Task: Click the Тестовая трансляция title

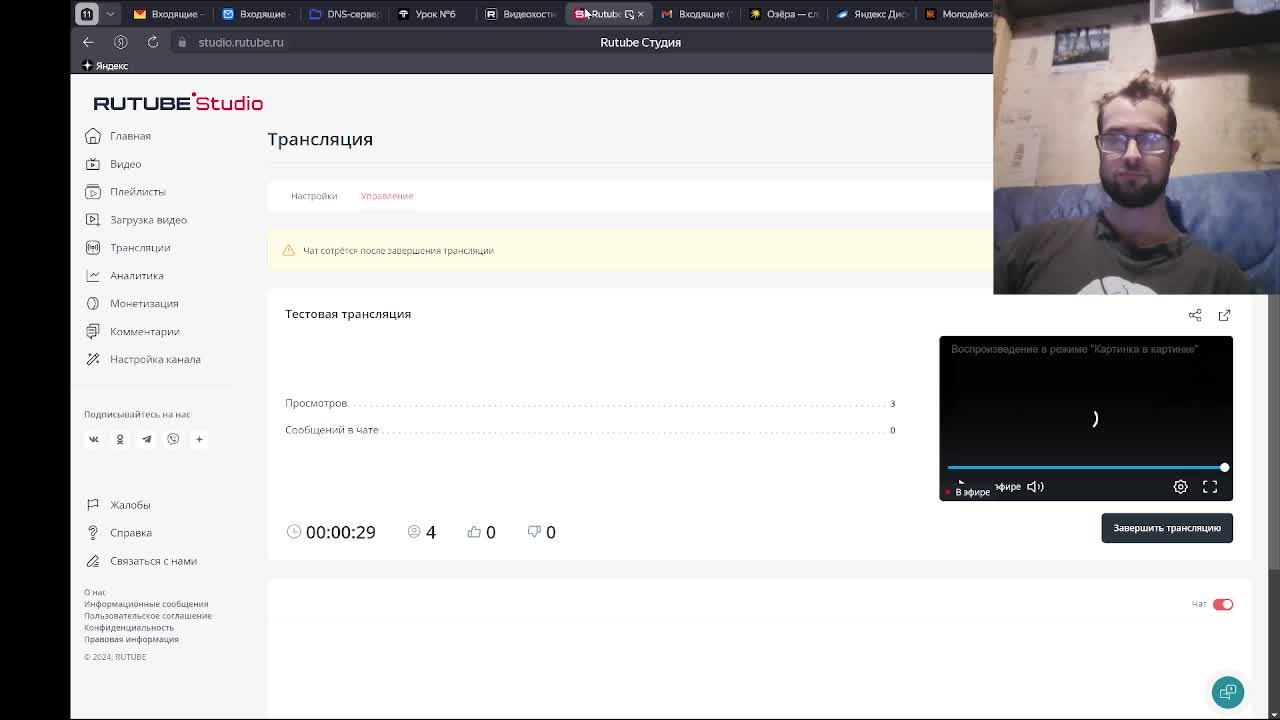Action: (x=348, y=314)
